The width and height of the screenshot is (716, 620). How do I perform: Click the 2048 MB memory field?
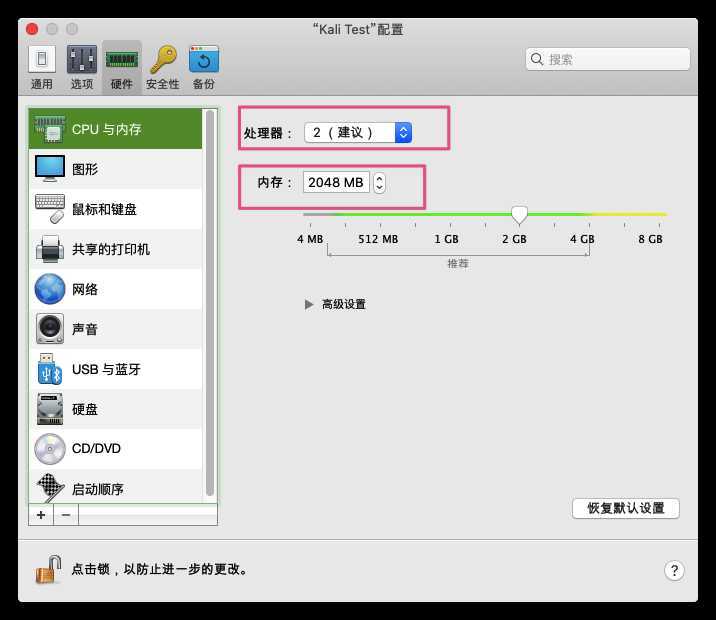336,182
